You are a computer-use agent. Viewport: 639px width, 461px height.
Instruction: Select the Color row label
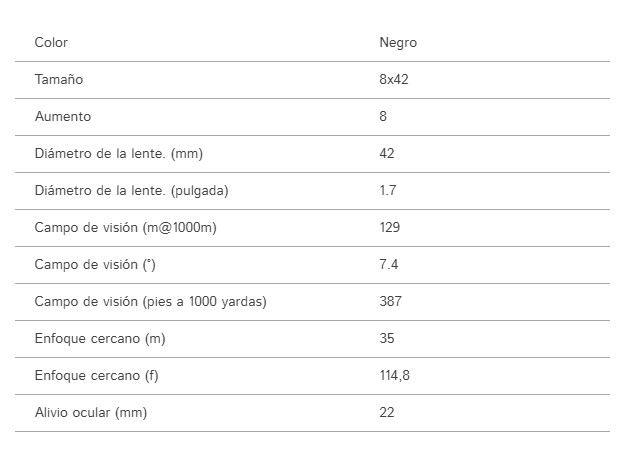(51, 42)
